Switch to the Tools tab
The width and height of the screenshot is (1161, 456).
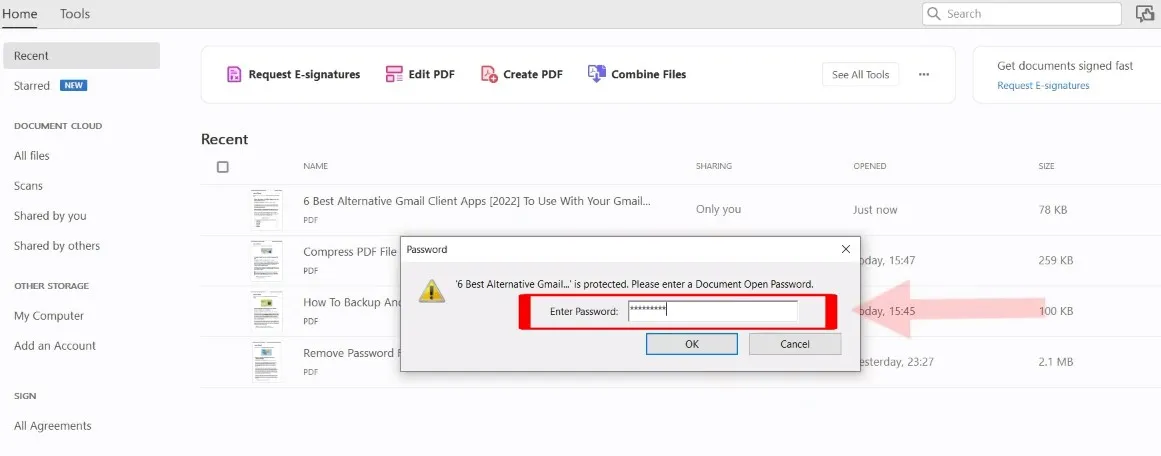point(75,14)
